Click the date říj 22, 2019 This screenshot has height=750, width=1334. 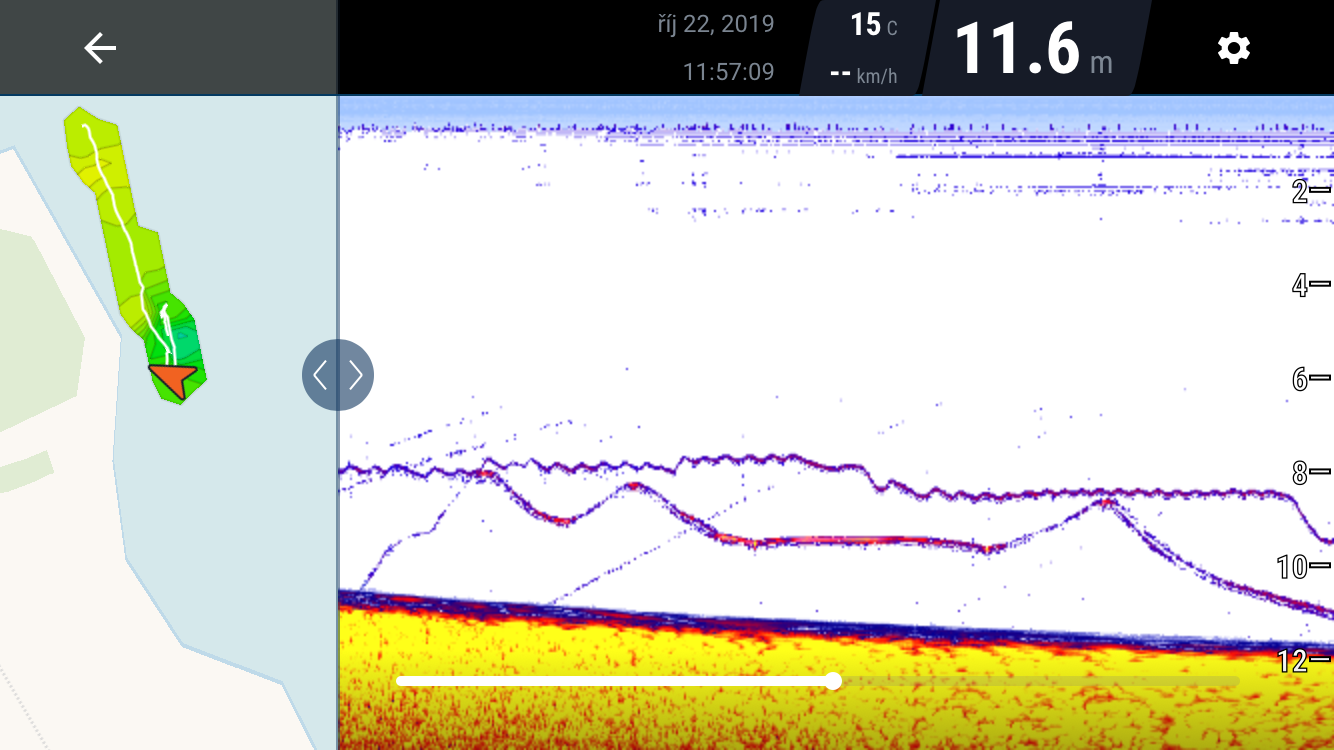click(715, 24)
